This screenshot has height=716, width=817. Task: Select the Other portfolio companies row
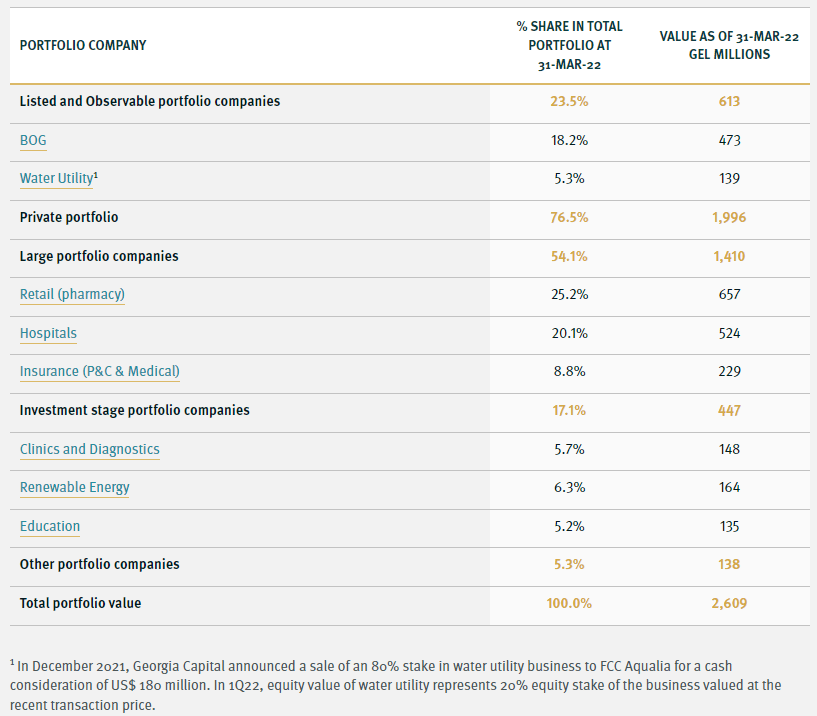tap(100, 564)
